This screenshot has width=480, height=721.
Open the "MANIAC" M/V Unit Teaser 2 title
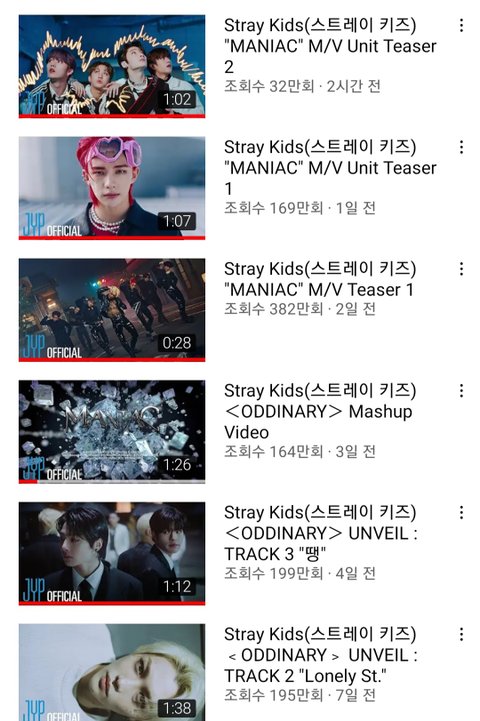click(330, 46)
